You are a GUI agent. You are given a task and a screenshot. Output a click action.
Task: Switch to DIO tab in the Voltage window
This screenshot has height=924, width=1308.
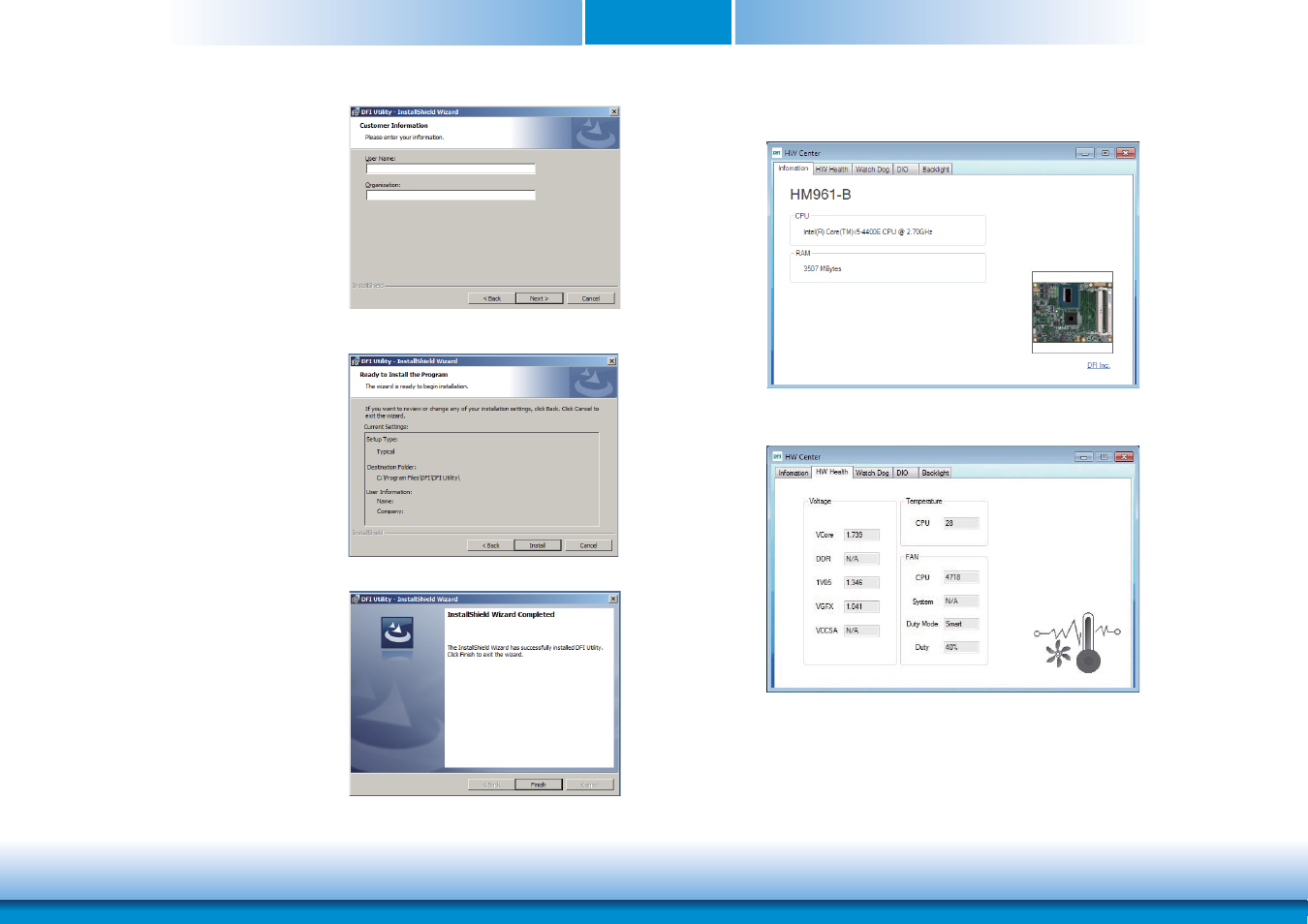(x=903, y=473)
